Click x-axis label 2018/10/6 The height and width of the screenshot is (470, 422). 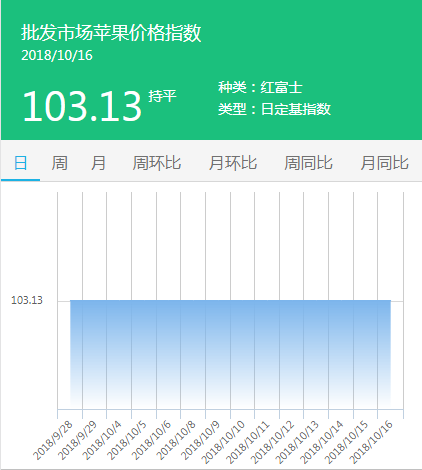tap(151, 440)
